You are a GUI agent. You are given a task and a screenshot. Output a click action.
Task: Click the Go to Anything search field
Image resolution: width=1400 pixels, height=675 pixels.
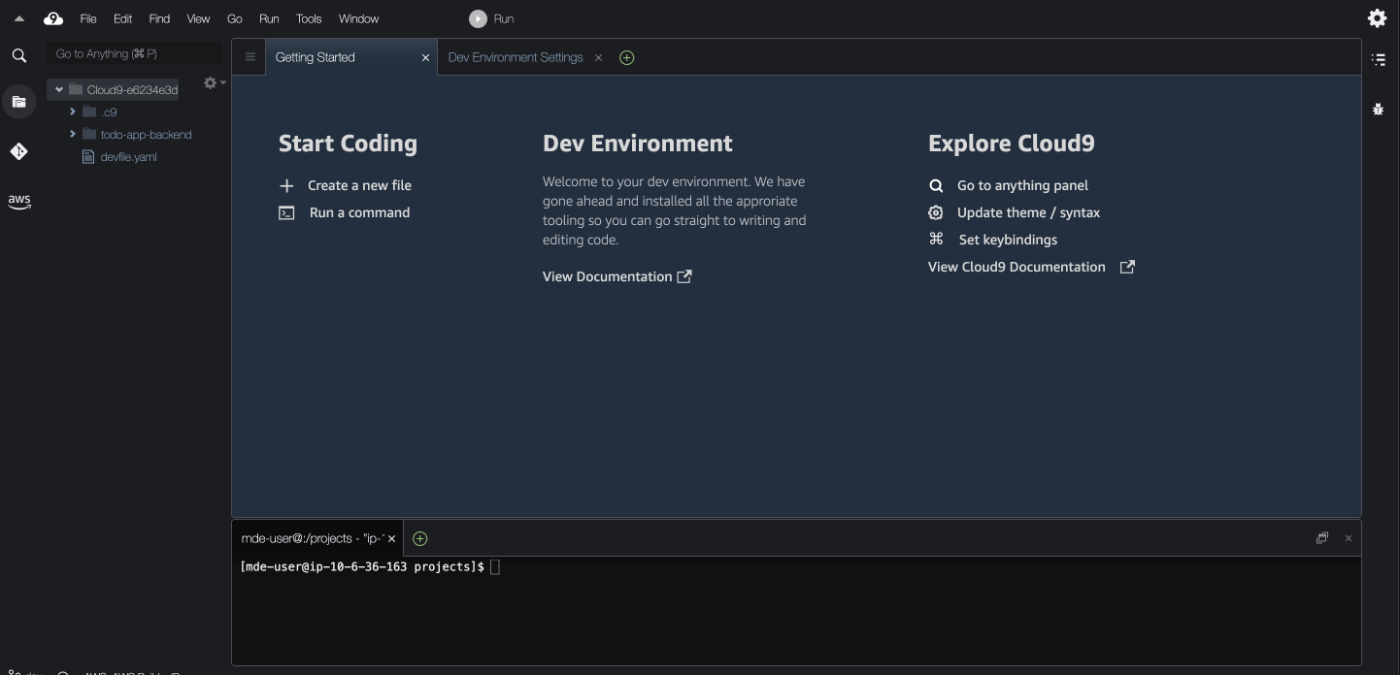(x=135, y=54)
